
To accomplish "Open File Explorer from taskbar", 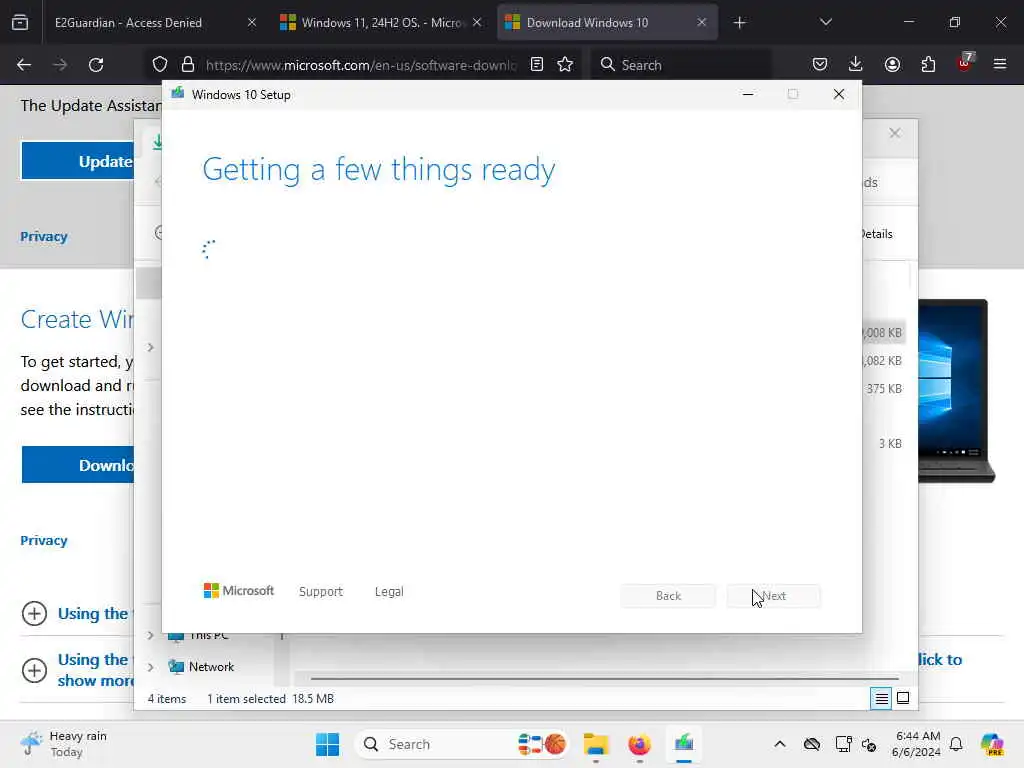I will 596,744.
